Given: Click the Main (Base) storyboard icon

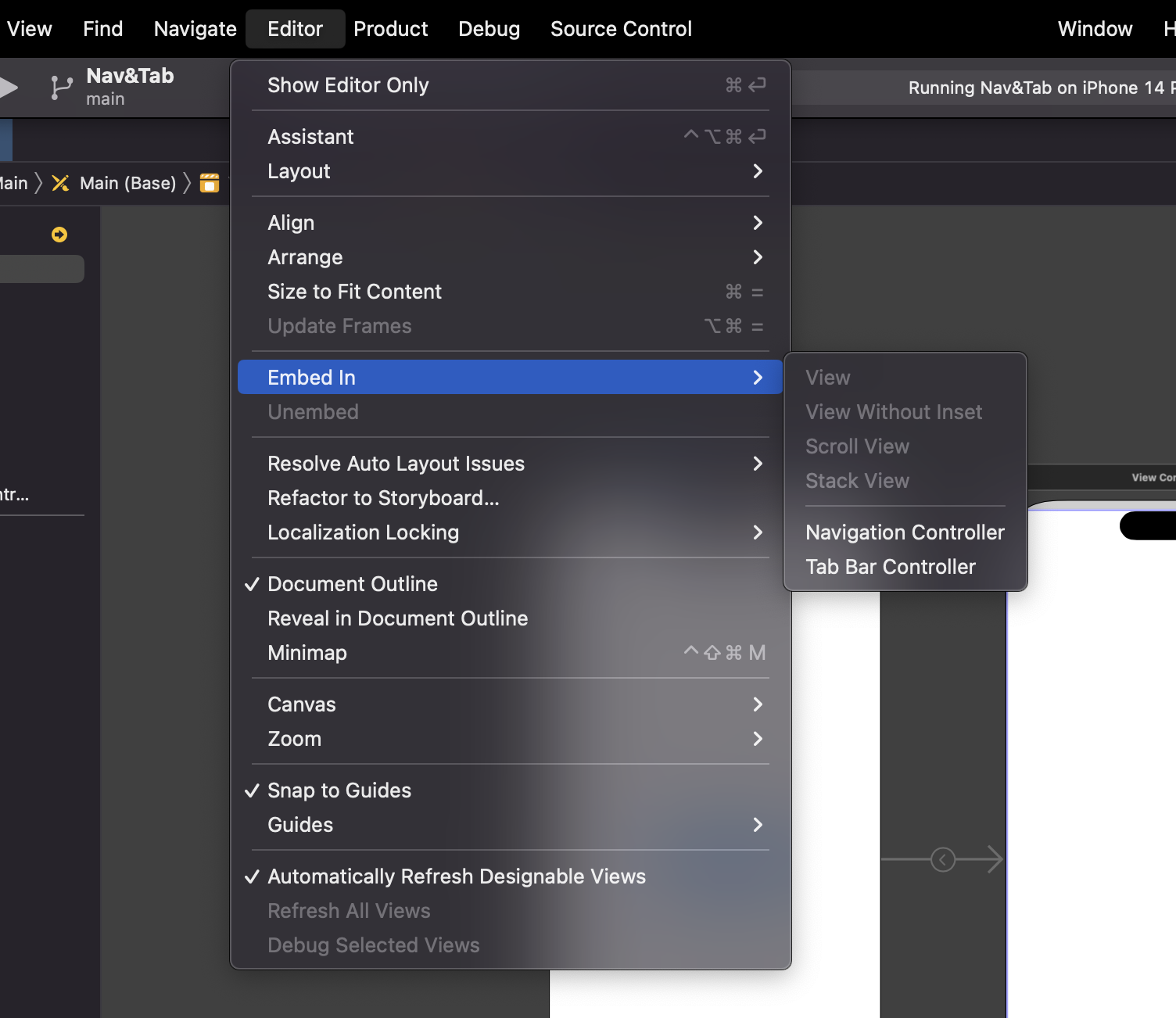Looking at the screenshot, I should (60, 183).
